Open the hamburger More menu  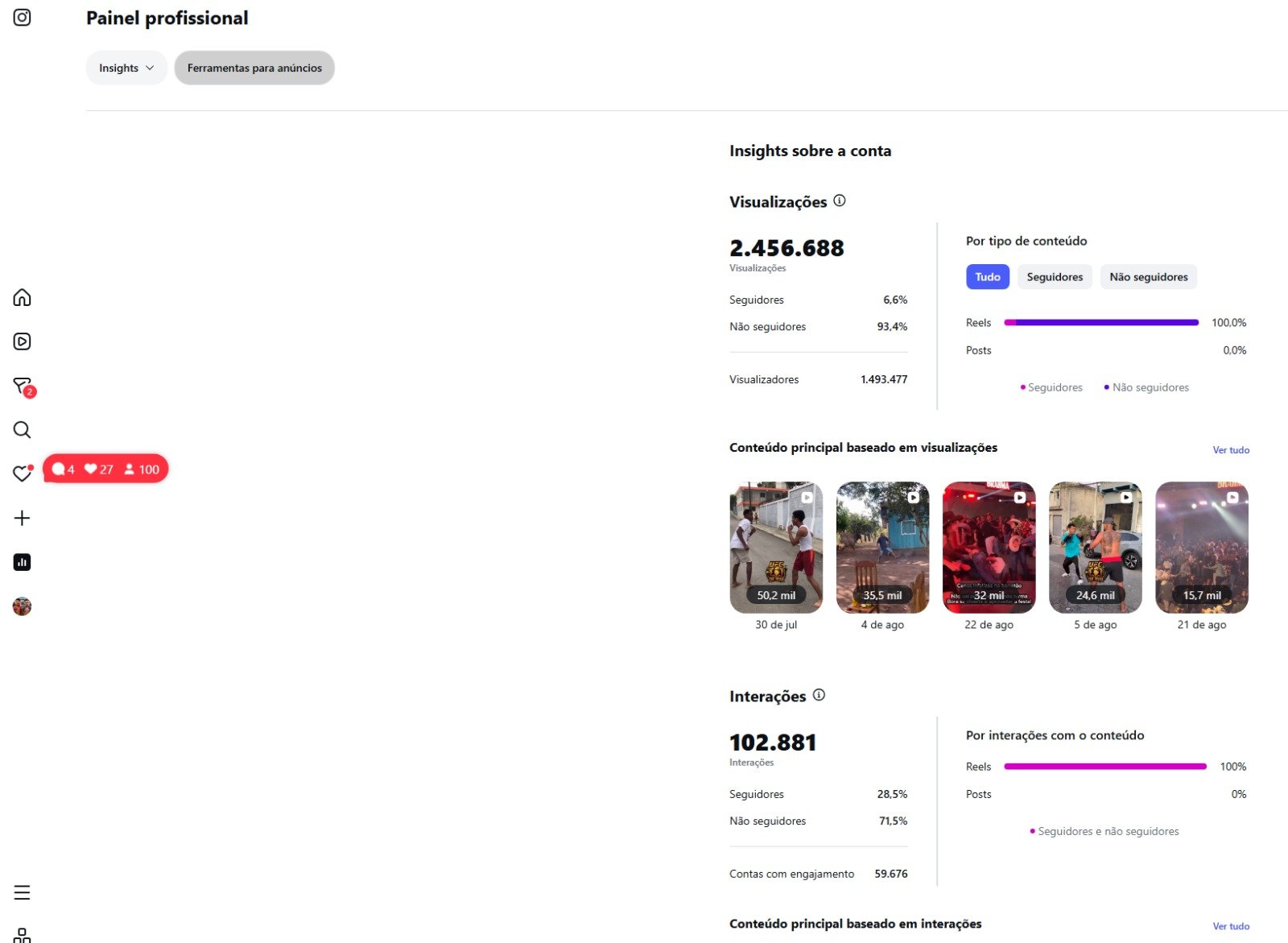click(22, 892)
